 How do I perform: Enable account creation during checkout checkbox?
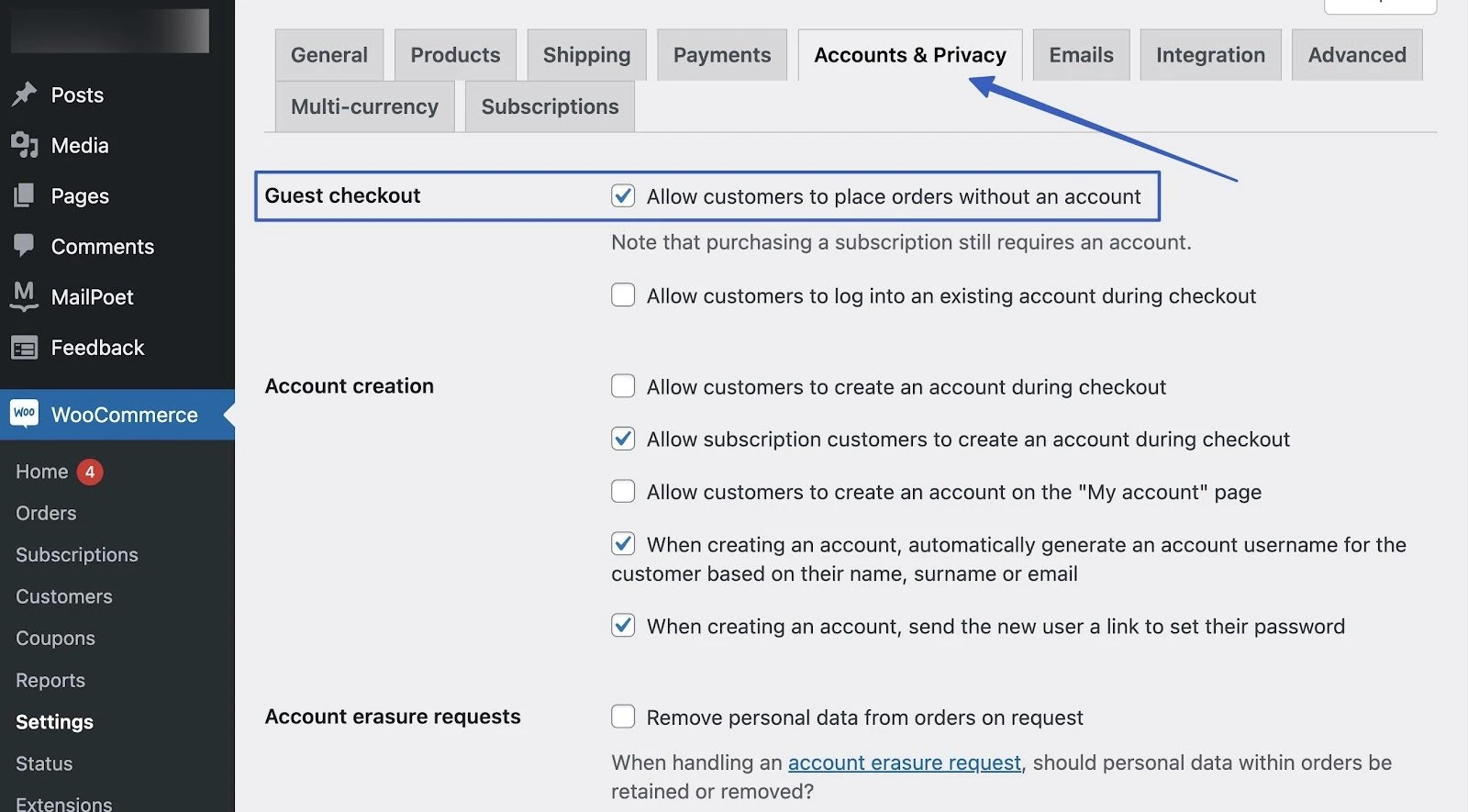[623, 386]
